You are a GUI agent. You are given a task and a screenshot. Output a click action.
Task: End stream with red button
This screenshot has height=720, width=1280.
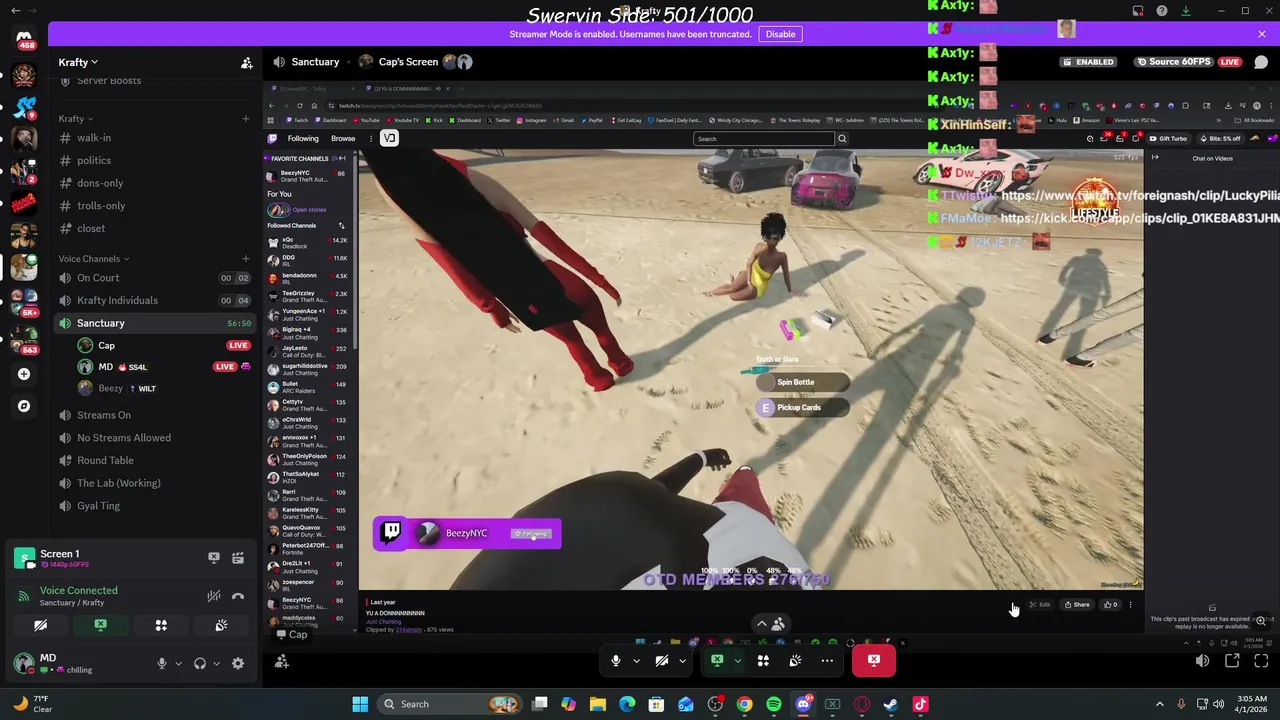[874, 661]
